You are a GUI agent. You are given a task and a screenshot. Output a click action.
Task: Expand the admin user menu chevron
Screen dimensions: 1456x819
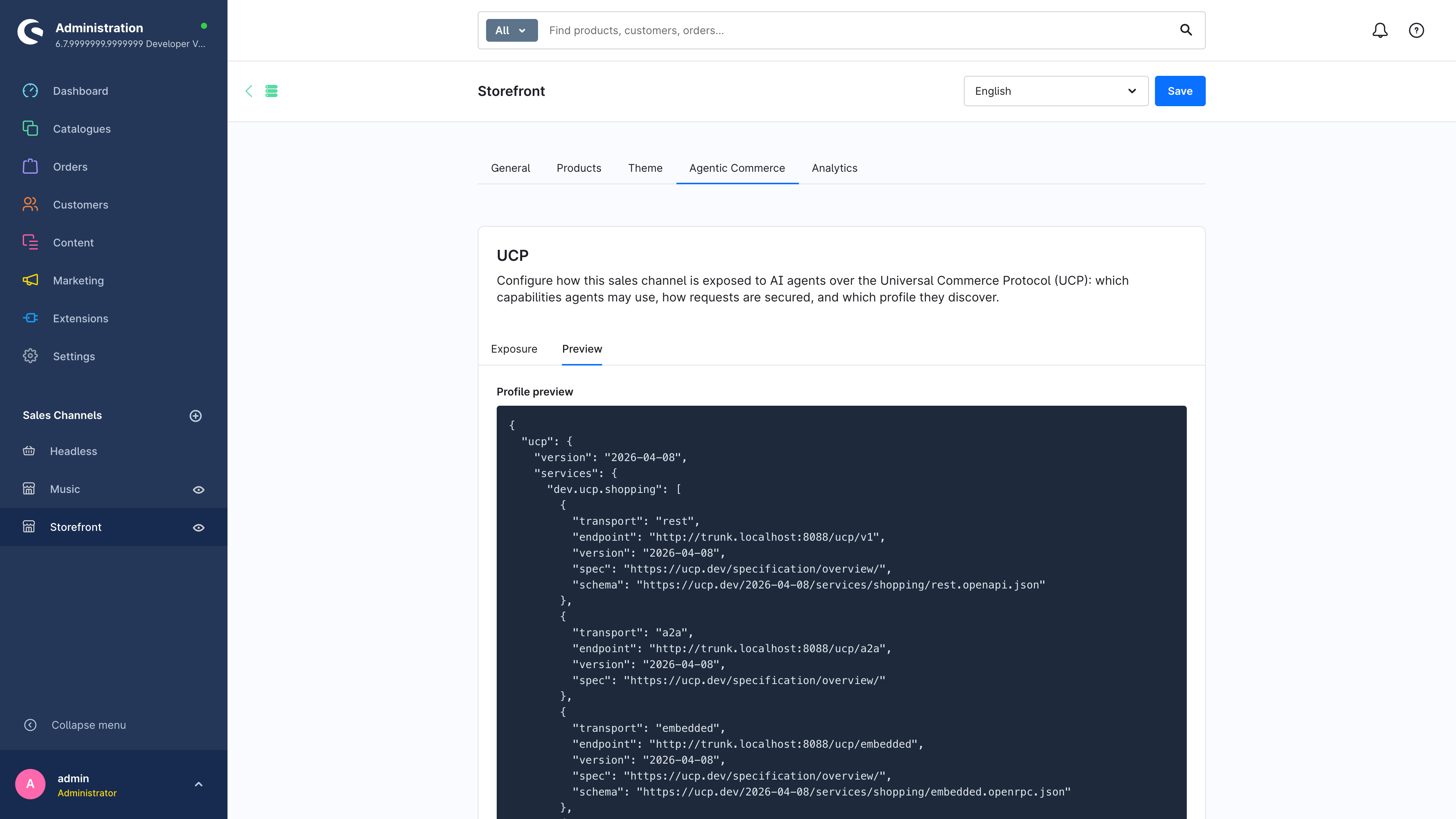tap(198, 784)
